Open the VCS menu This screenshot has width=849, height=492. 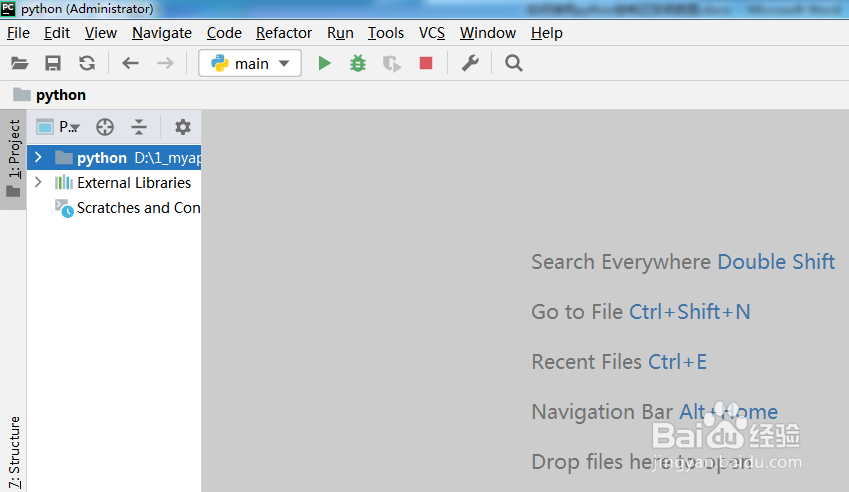pyautogui.click(x=432, y=33)
